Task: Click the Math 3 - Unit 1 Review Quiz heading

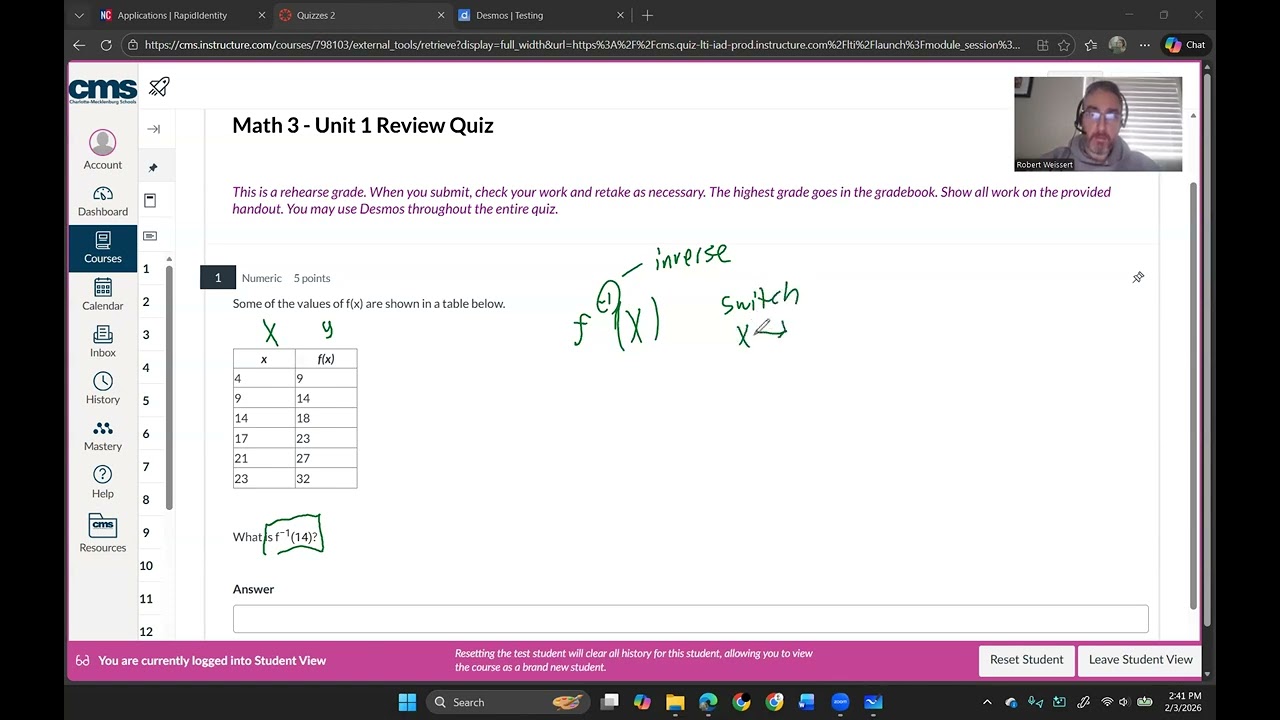Action: [363, 125]
